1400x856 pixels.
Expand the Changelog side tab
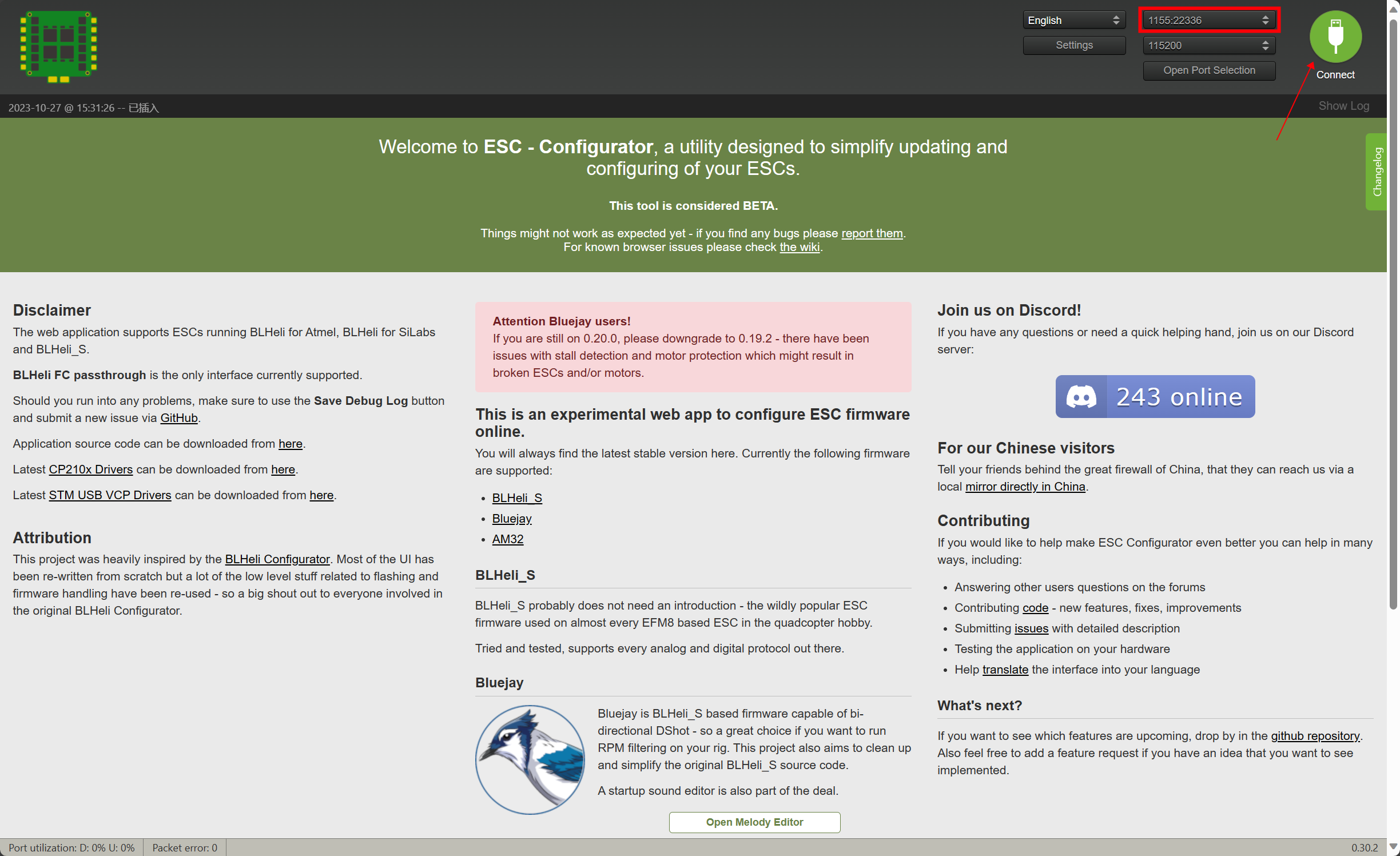click(x=1376, y=172)
